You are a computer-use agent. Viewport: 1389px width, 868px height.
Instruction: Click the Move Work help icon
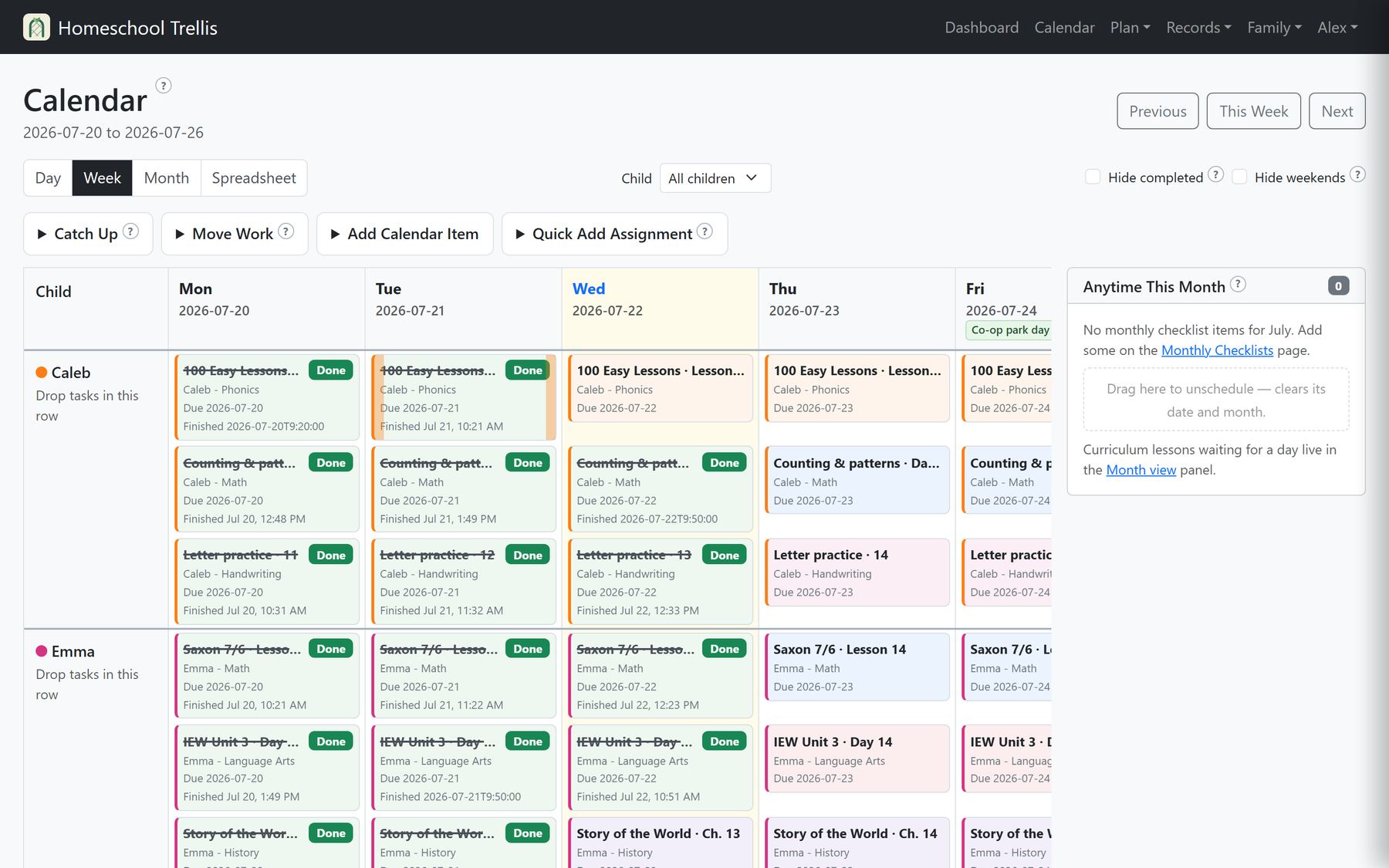tap(286, 231)
